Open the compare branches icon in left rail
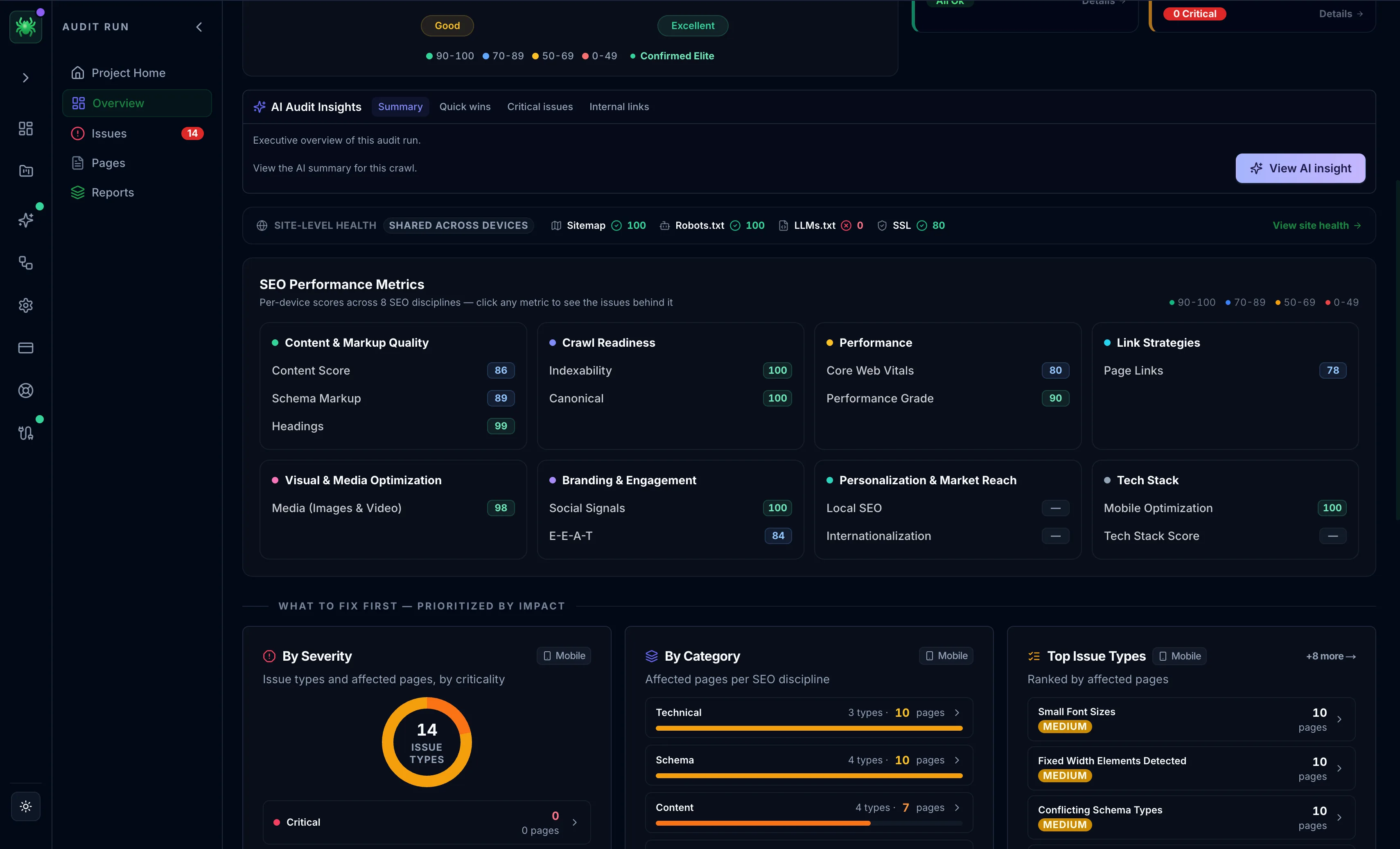This screenshot has width=1400, height=849. [x=25, y=433]
